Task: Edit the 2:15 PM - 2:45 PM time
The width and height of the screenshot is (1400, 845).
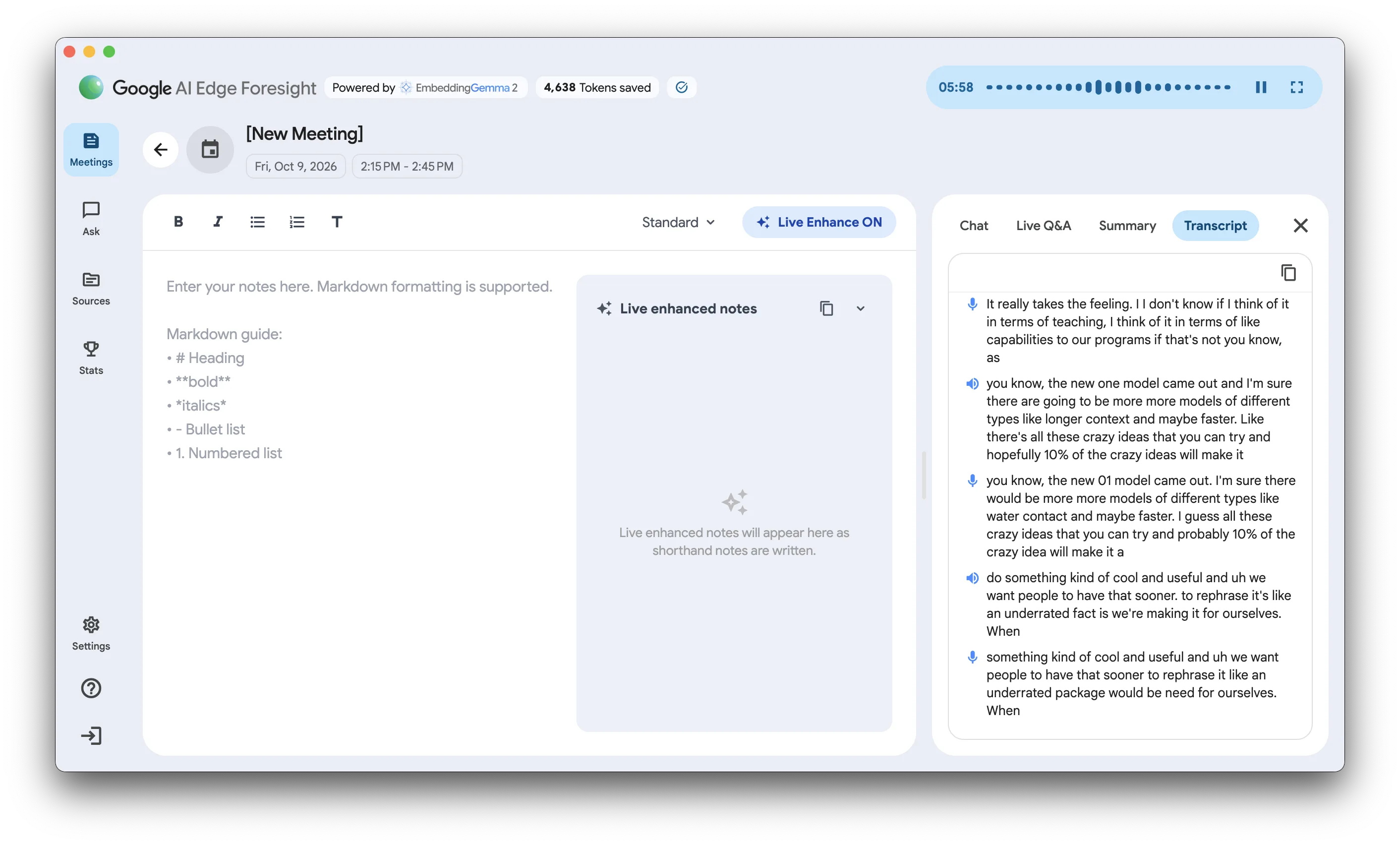Action: (x=407, y=167)
